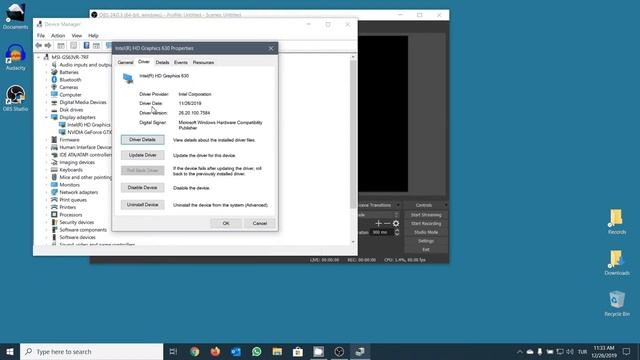
Task: Select Intel(R) HD Graphics tree item
Action: click(x=89, y=125)
